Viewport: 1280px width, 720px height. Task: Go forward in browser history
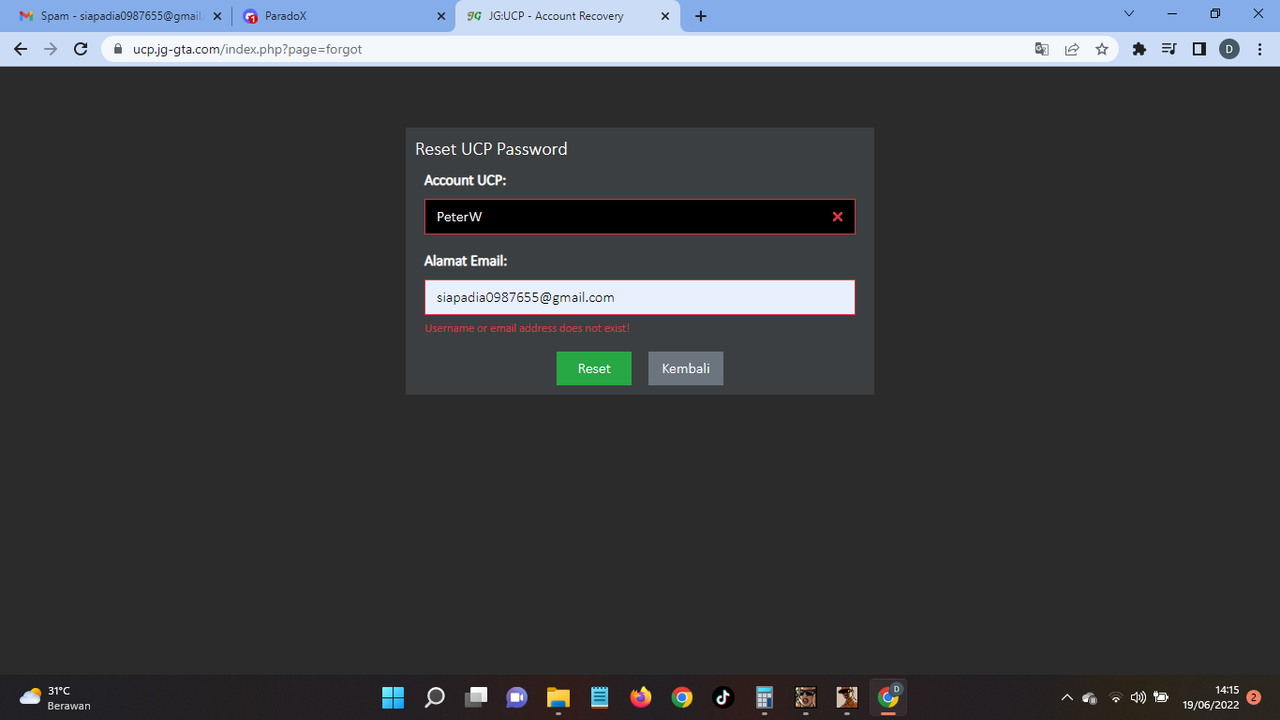point(51,49)
